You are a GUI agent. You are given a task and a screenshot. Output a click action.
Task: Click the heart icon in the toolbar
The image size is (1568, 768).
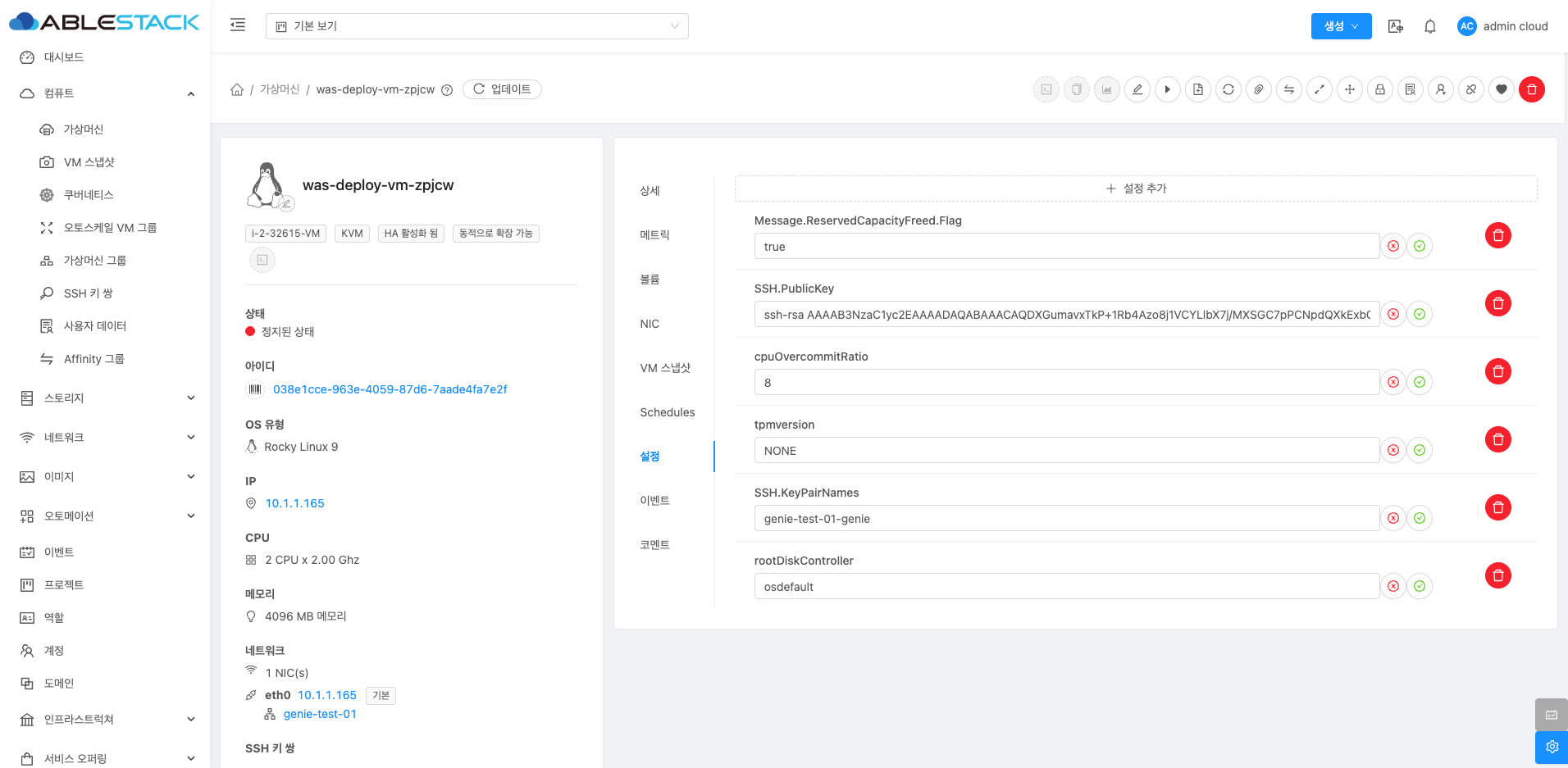(1501, 89)
